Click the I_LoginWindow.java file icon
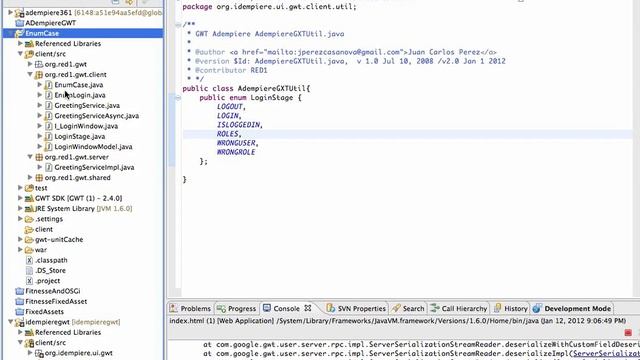Viewport: 640px width, 360px height. pyautogui.click(x=49, y=126)
